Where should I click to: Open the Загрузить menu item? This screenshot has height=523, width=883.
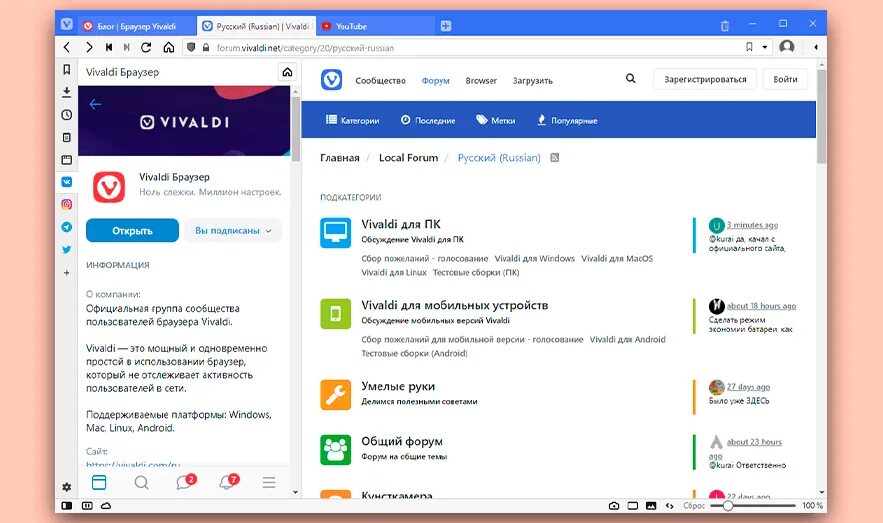[x=532, y=81]
